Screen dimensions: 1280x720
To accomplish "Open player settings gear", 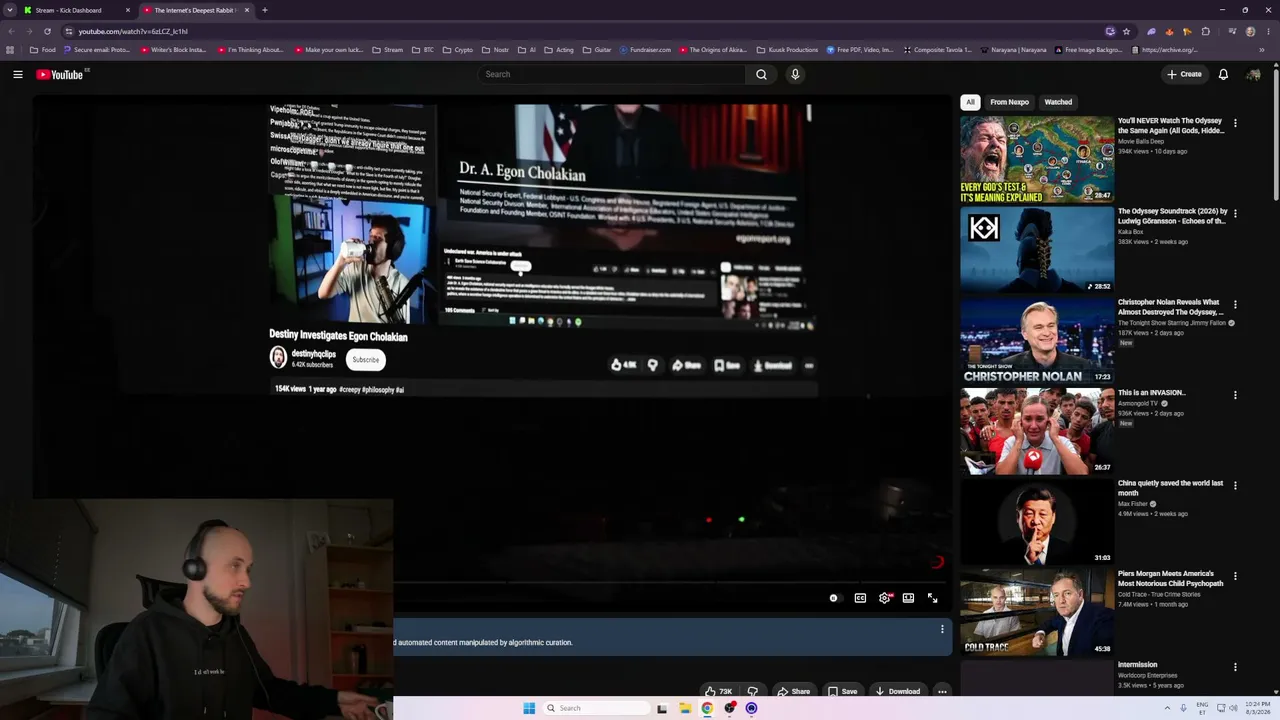I will click(885, 598).
